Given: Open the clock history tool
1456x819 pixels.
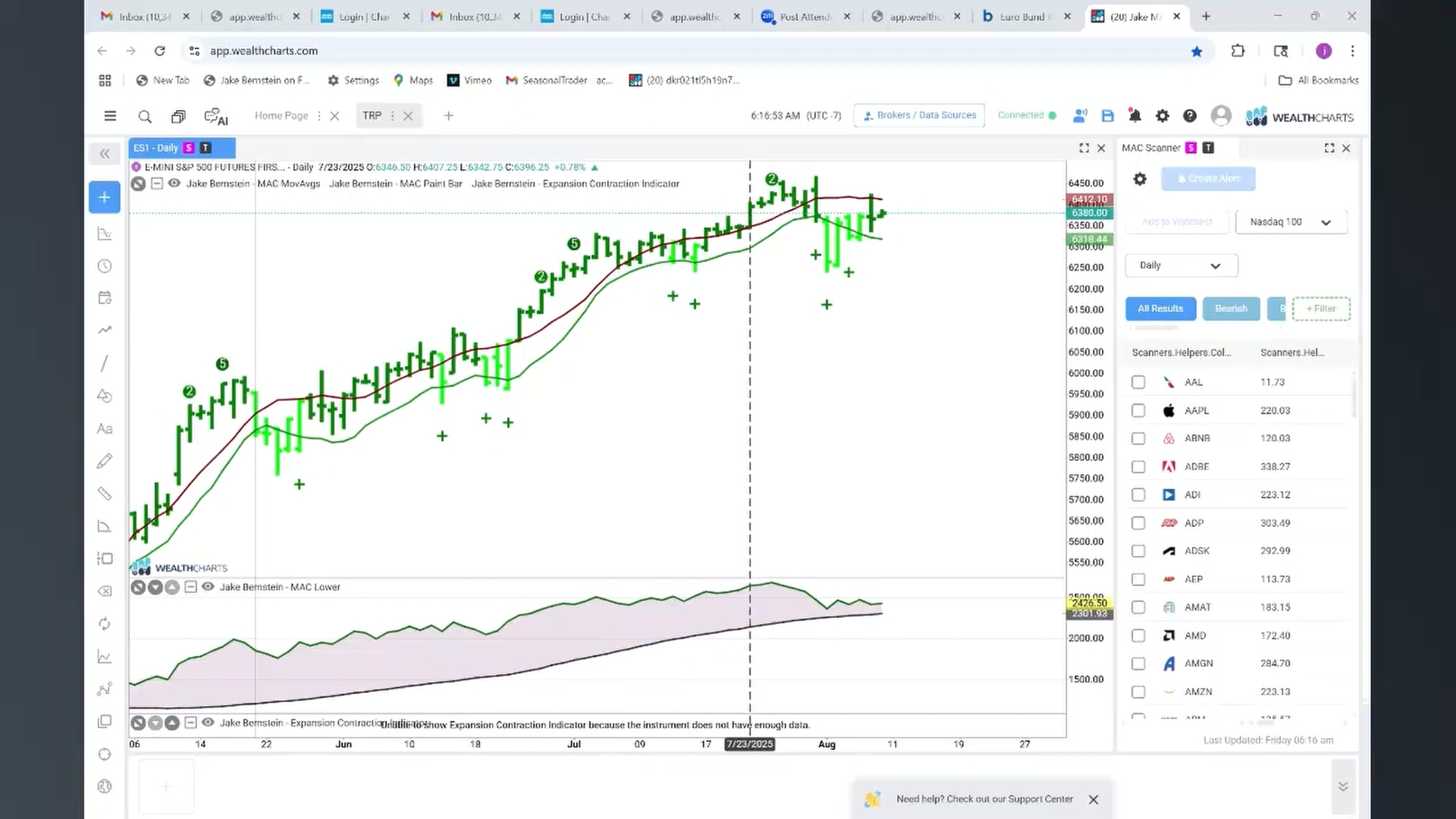Looking at the screenshot, I should [x=105, y=266].
